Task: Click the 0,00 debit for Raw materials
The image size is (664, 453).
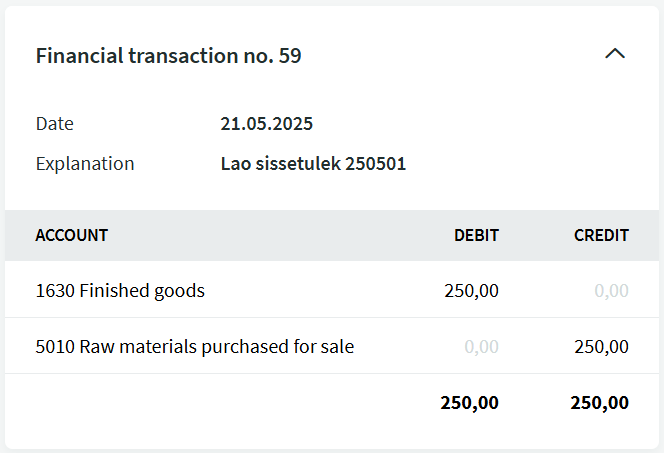Action: (481, 347)
